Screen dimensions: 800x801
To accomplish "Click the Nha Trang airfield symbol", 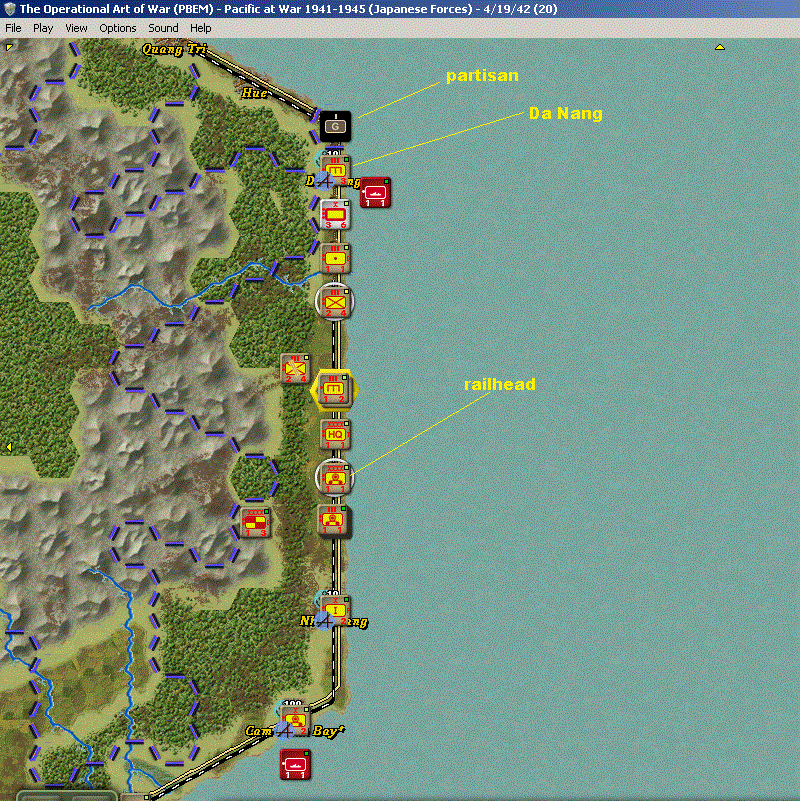I will click(324, 621).
